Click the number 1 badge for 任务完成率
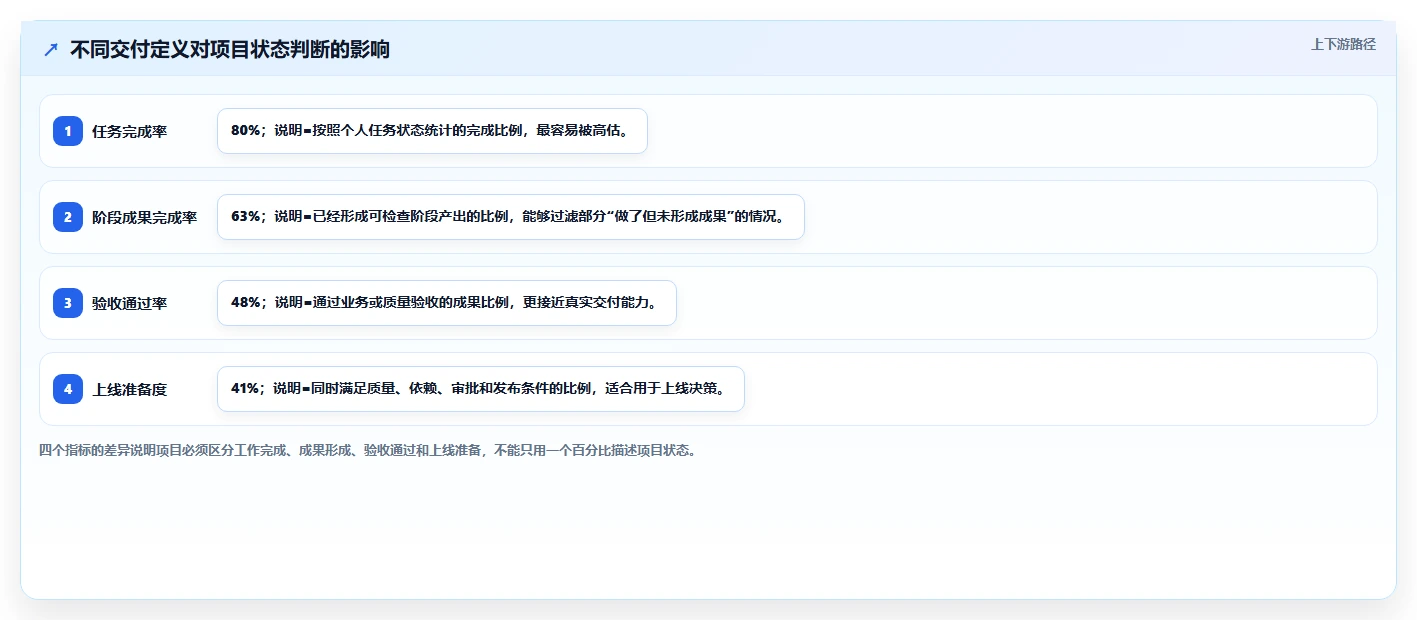The height and width of the screenshot is (620, 1417). (68, 131)
